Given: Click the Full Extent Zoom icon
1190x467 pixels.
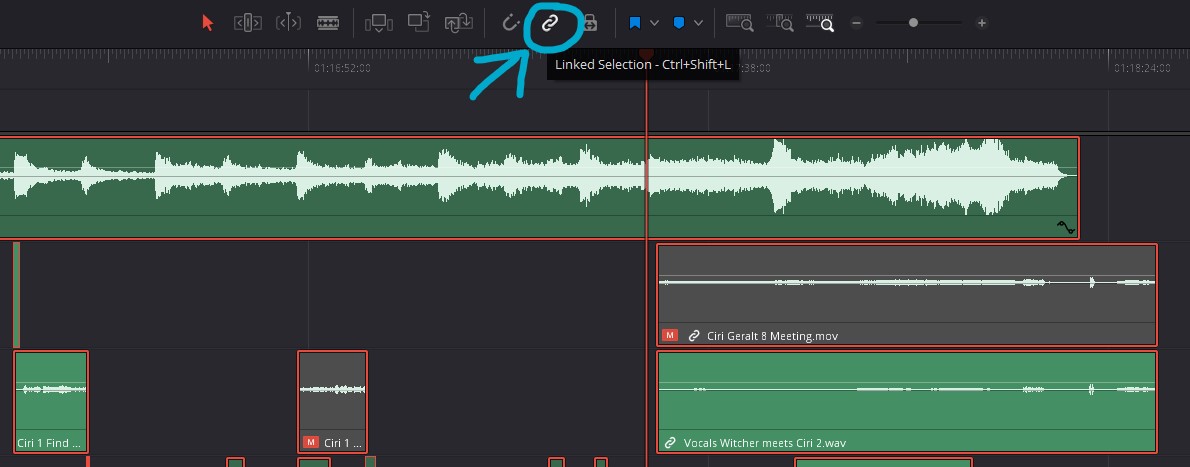Looking at the screenshot, I should (740, 23).
